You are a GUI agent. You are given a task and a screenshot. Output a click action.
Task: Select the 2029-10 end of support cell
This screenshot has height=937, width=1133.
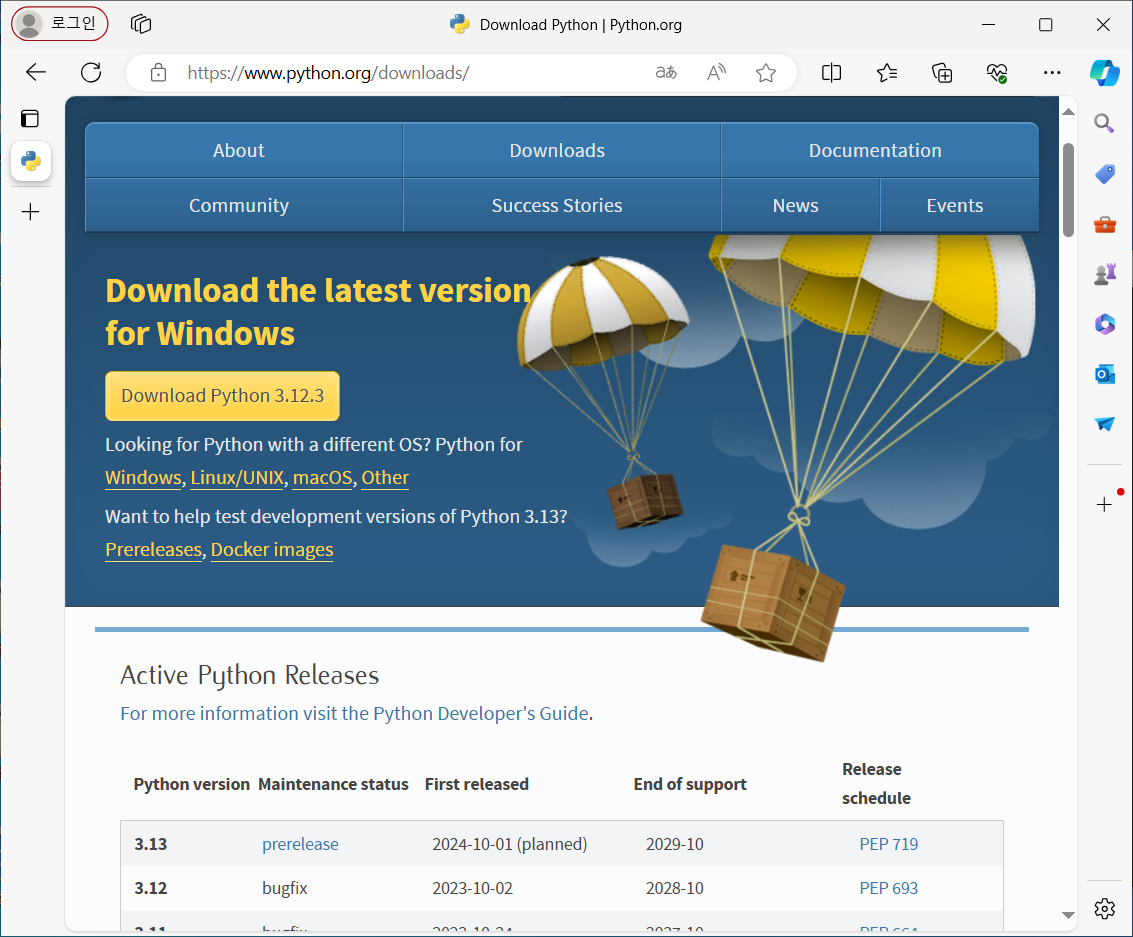pyautogui.click(x=674, y=844)
